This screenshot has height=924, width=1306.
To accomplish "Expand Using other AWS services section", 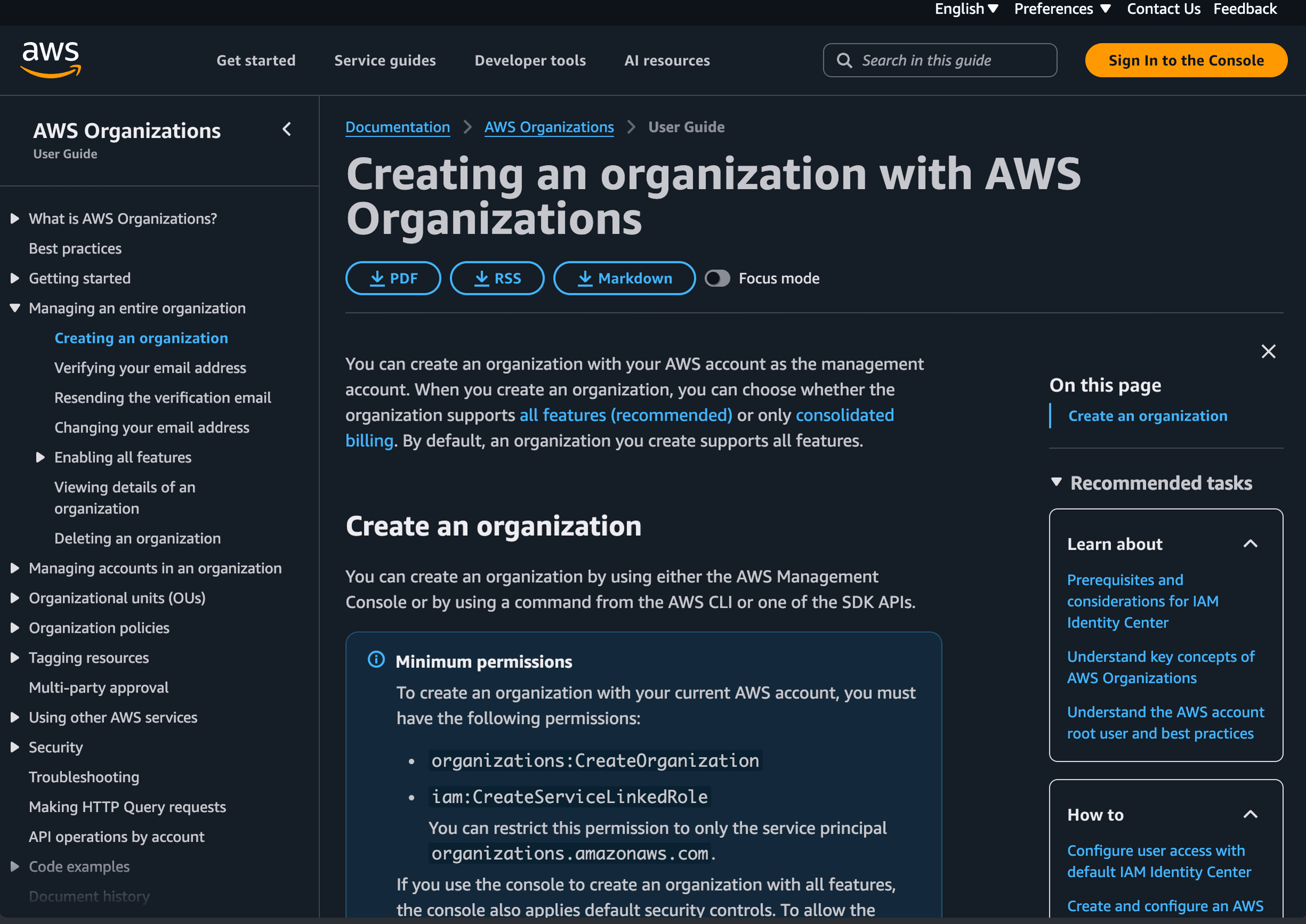I will [x=15, y=717].
